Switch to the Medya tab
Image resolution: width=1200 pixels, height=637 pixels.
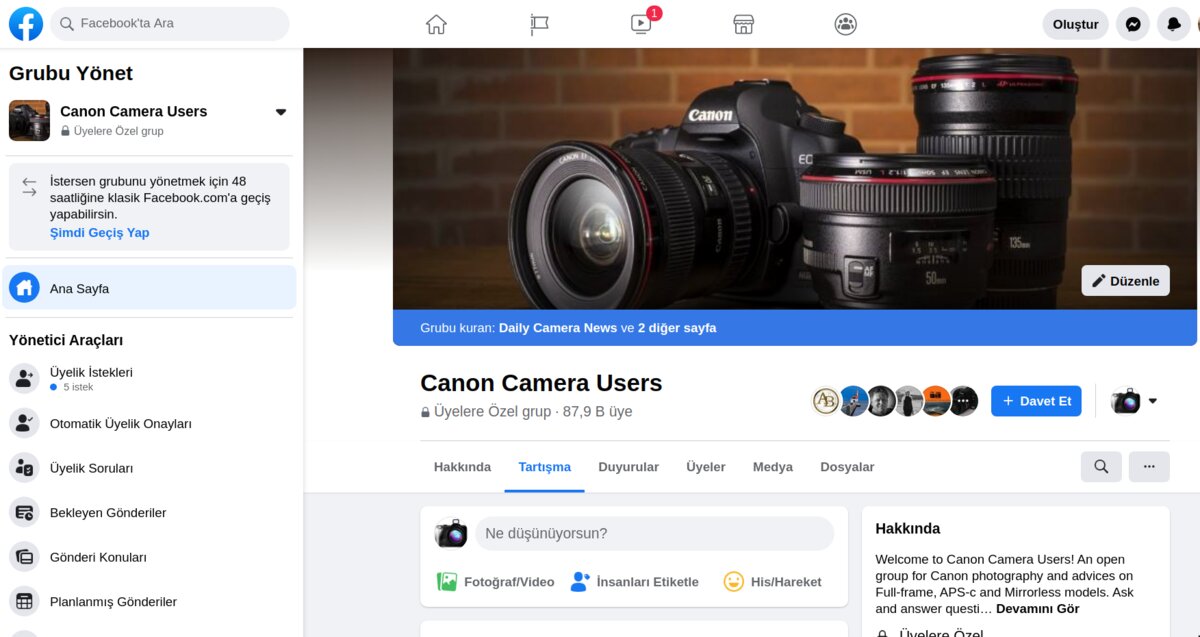pos(773,467)
